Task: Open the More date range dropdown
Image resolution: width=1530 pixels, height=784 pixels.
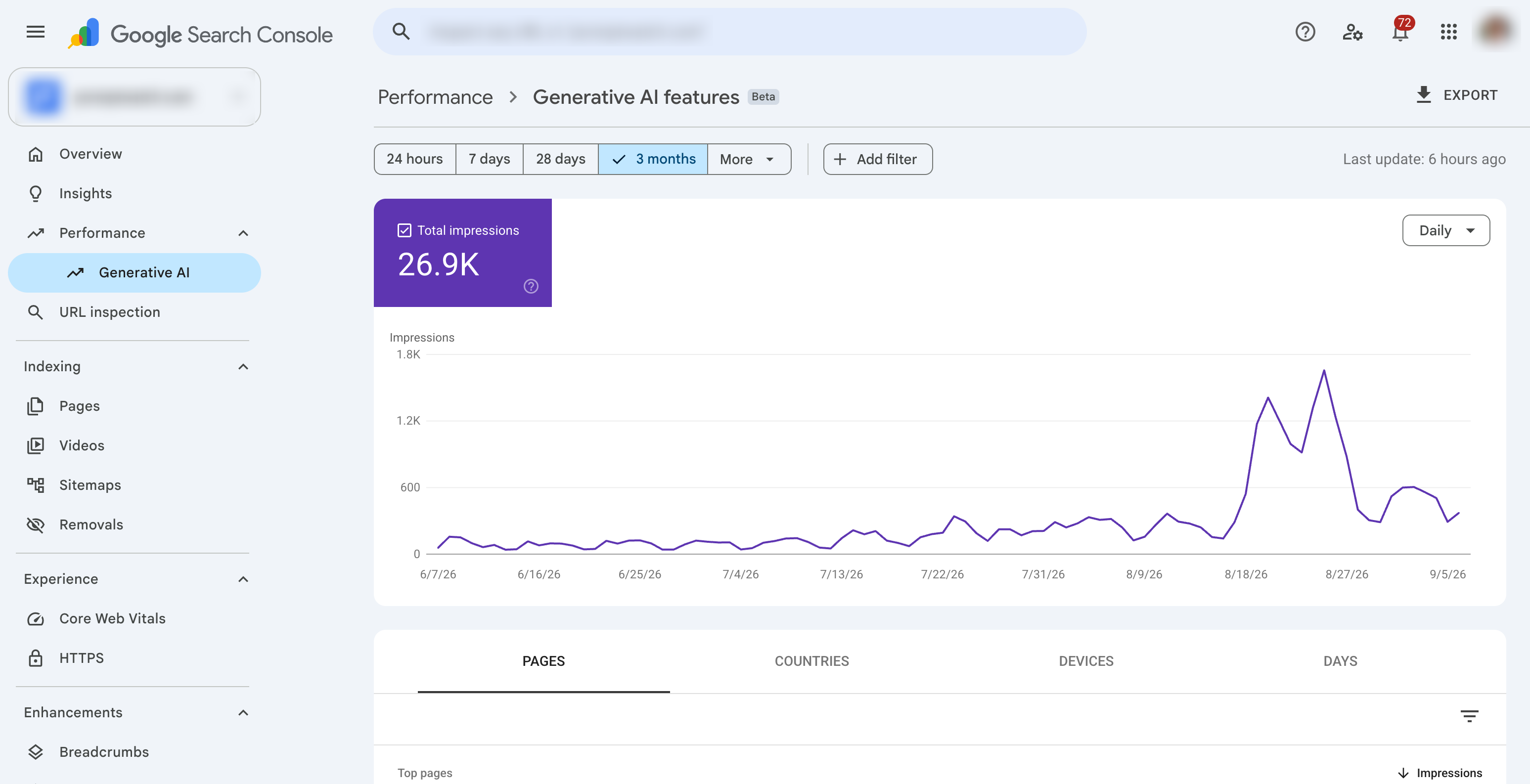Action: tap(748, 159)
